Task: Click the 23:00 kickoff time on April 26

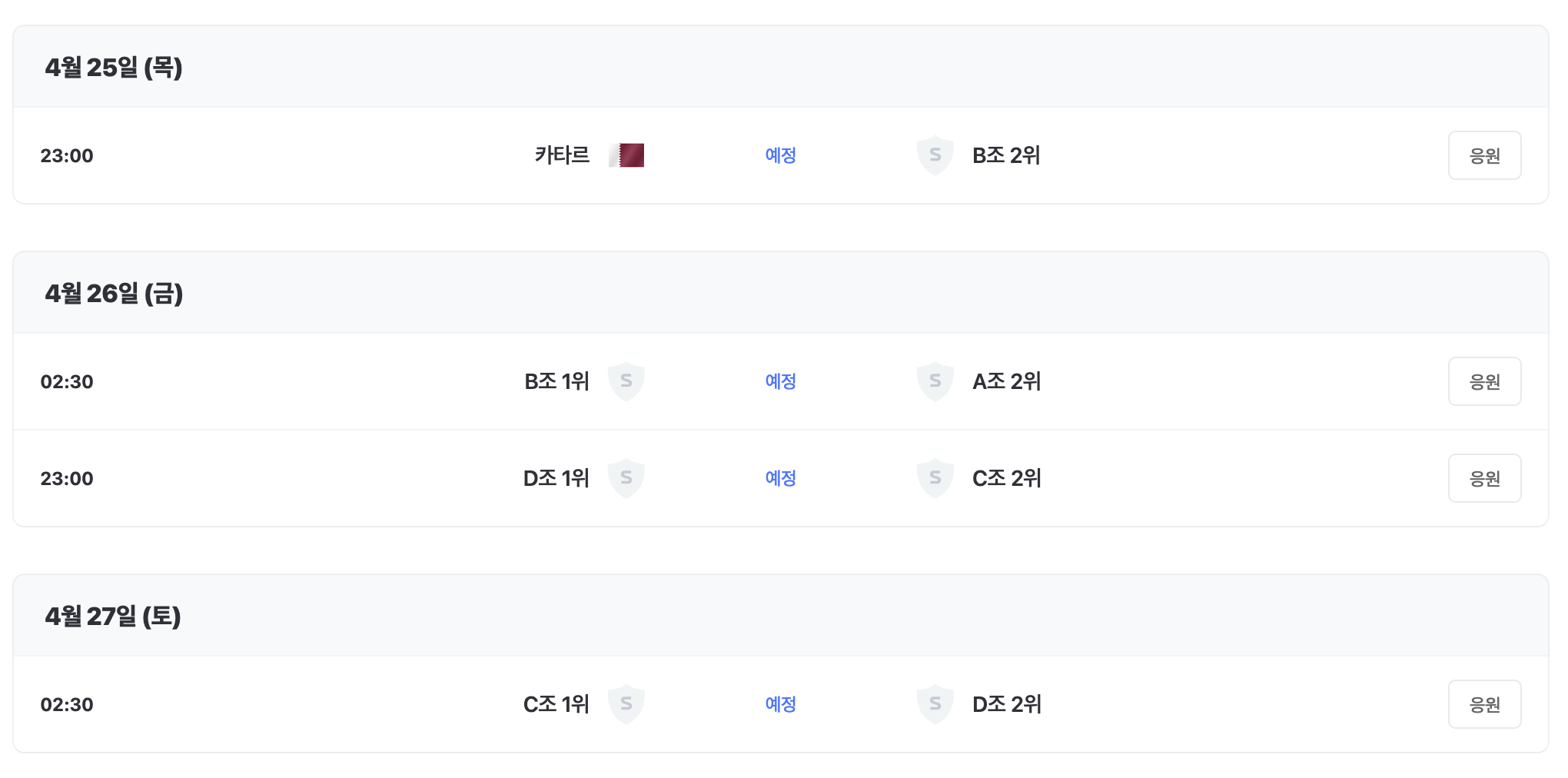Action: (67, 477)
